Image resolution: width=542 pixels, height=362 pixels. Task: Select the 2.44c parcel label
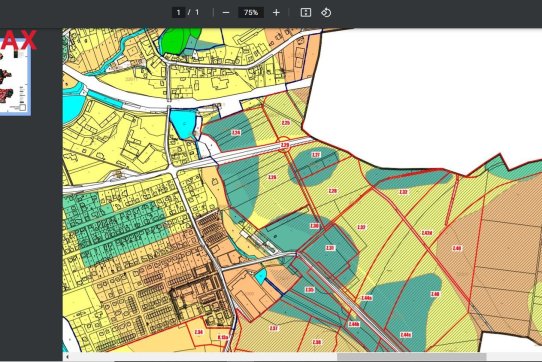pos(406,335)
